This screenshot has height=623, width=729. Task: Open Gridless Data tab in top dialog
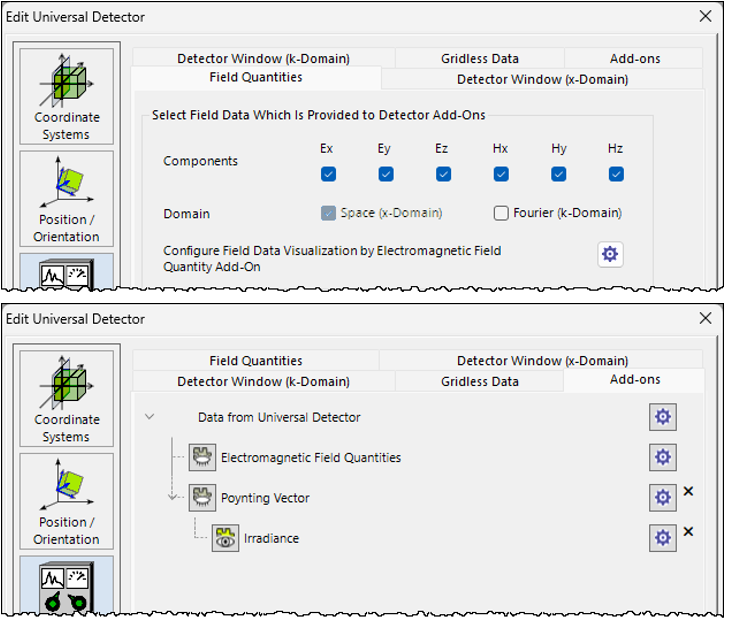pyautogui.click(x=480, y=59)
